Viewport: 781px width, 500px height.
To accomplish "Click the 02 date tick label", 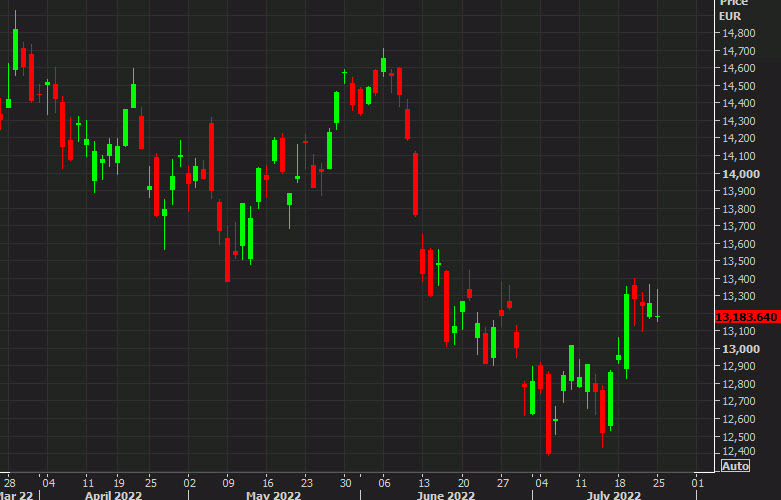I will [x=189, y=483].
